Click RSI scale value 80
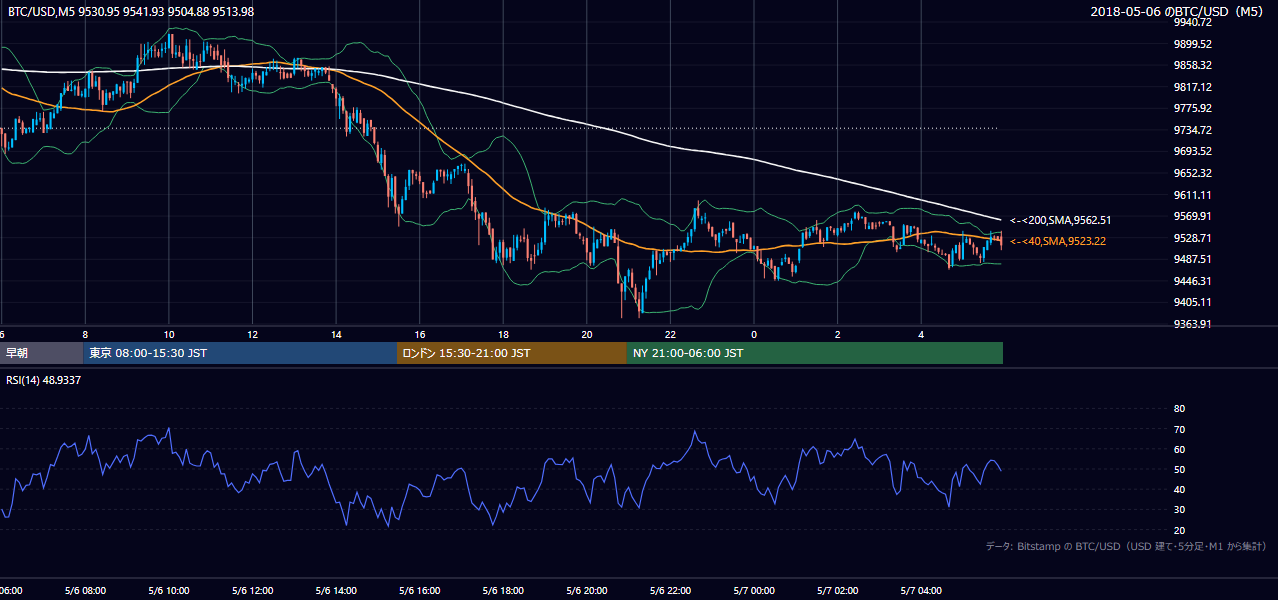Screen dimensions: 1278x600 point(1179,409)
